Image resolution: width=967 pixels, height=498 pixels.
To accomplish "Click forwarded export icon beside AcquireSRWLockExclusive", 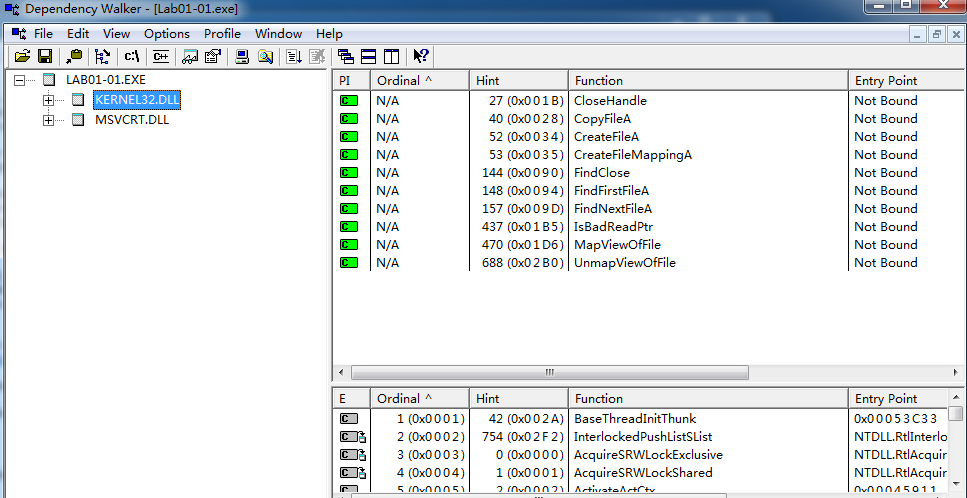I will click(353, 455).
